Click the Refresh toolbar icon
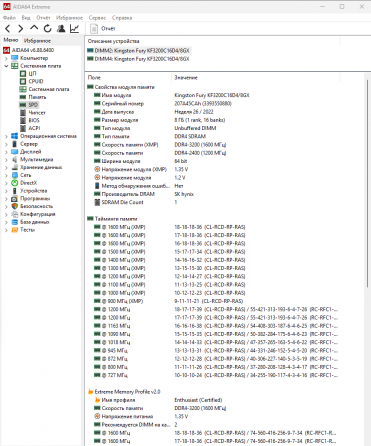Screen dimensions: 371x446 coord(48,29)
